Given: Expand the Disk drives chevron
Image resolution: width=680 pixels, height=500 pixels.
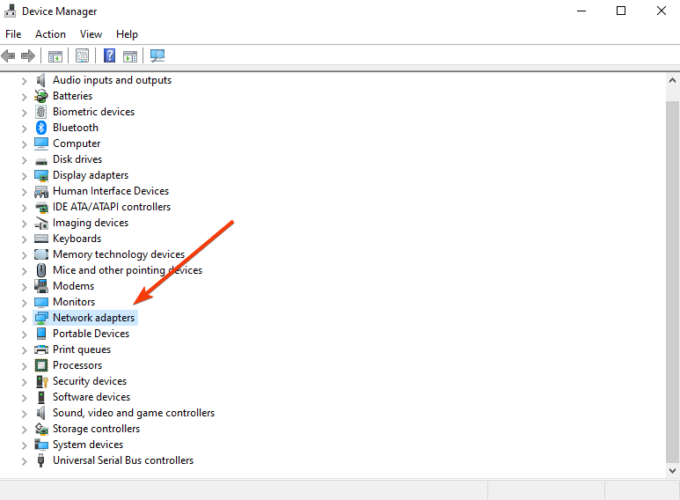Looking at the screenshot, I should 24,160.
